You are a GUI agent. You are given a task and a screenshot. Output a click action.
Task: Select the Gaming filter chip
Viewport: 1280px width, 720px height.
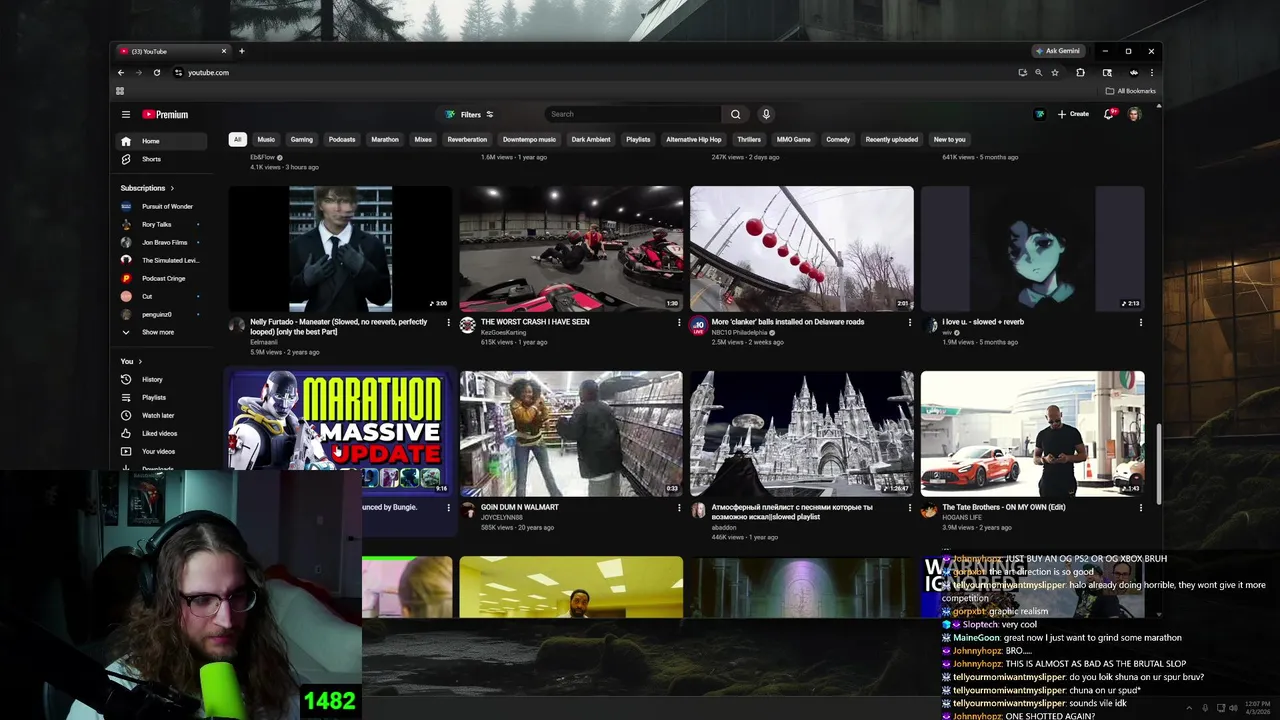pyautogui.click(x=302, y=139)
